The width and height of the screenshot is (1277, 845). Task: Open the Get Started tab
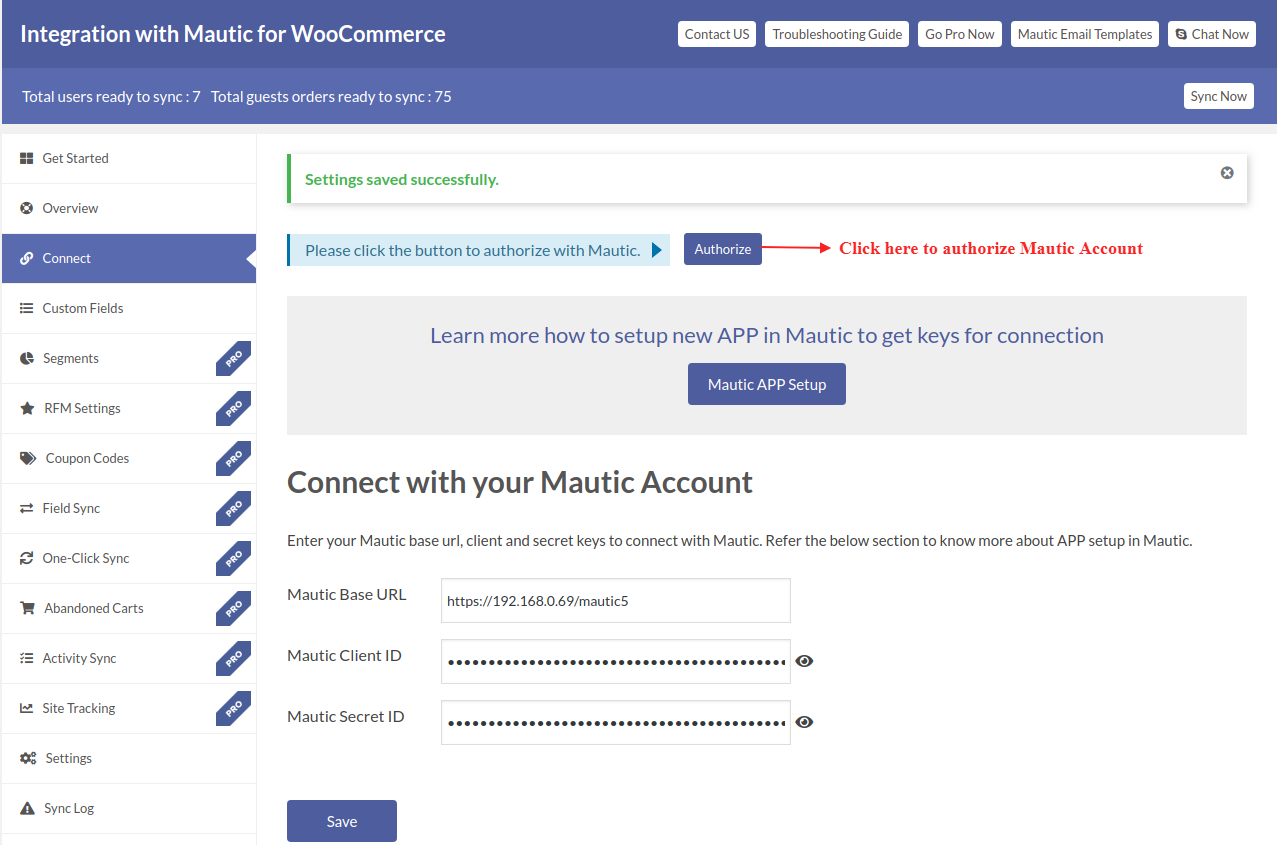click(129, 158)
